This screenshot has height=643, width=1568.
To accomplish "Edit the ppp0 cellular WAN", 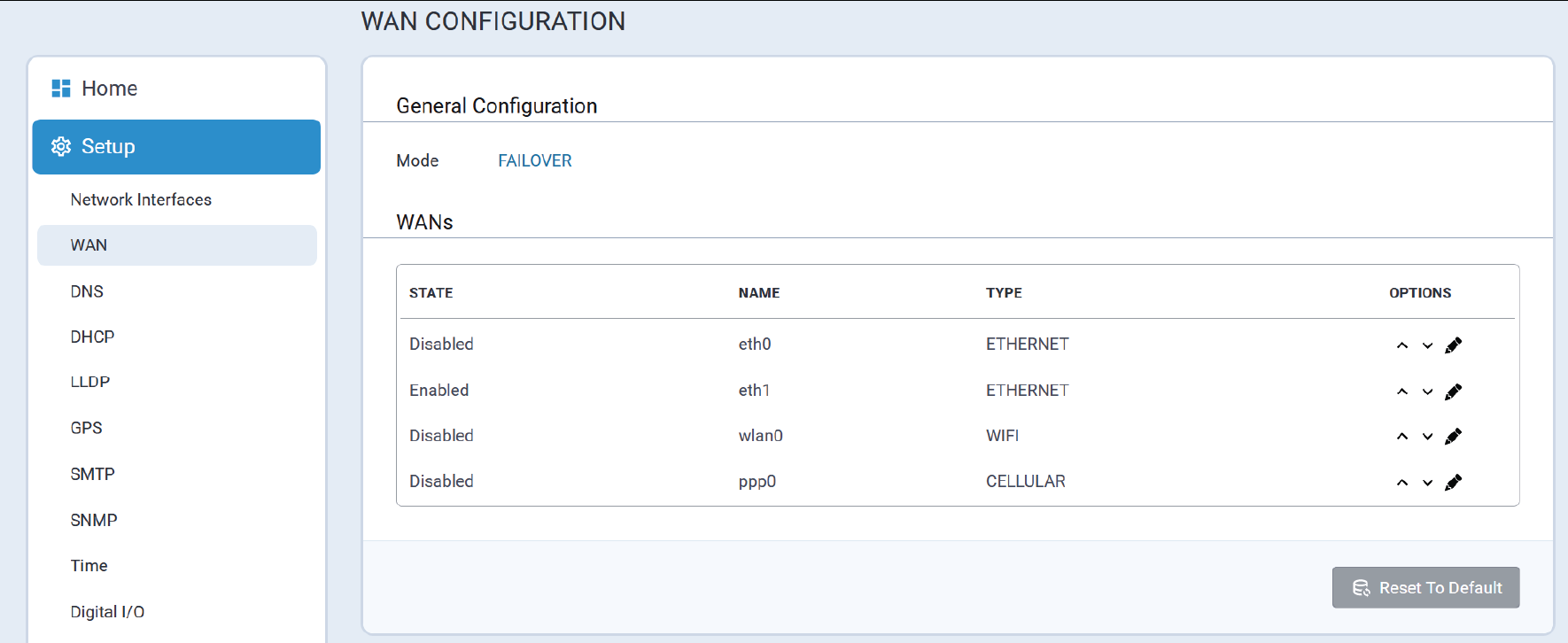I will pyautogui.click(x=1453, y=483).
